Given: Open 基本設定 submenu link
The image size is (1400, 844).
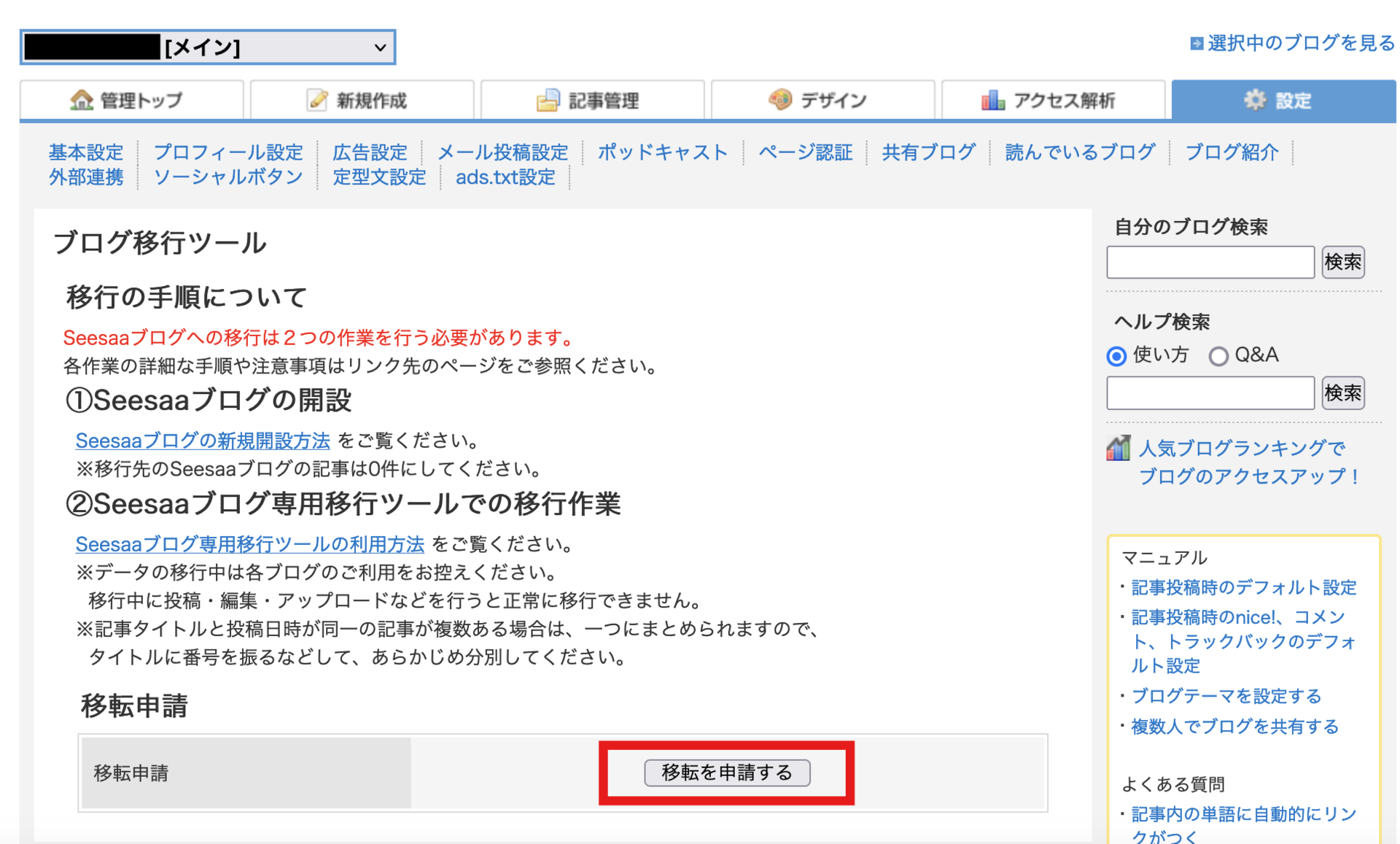Looking at the screenshot, I should point(86,152).
